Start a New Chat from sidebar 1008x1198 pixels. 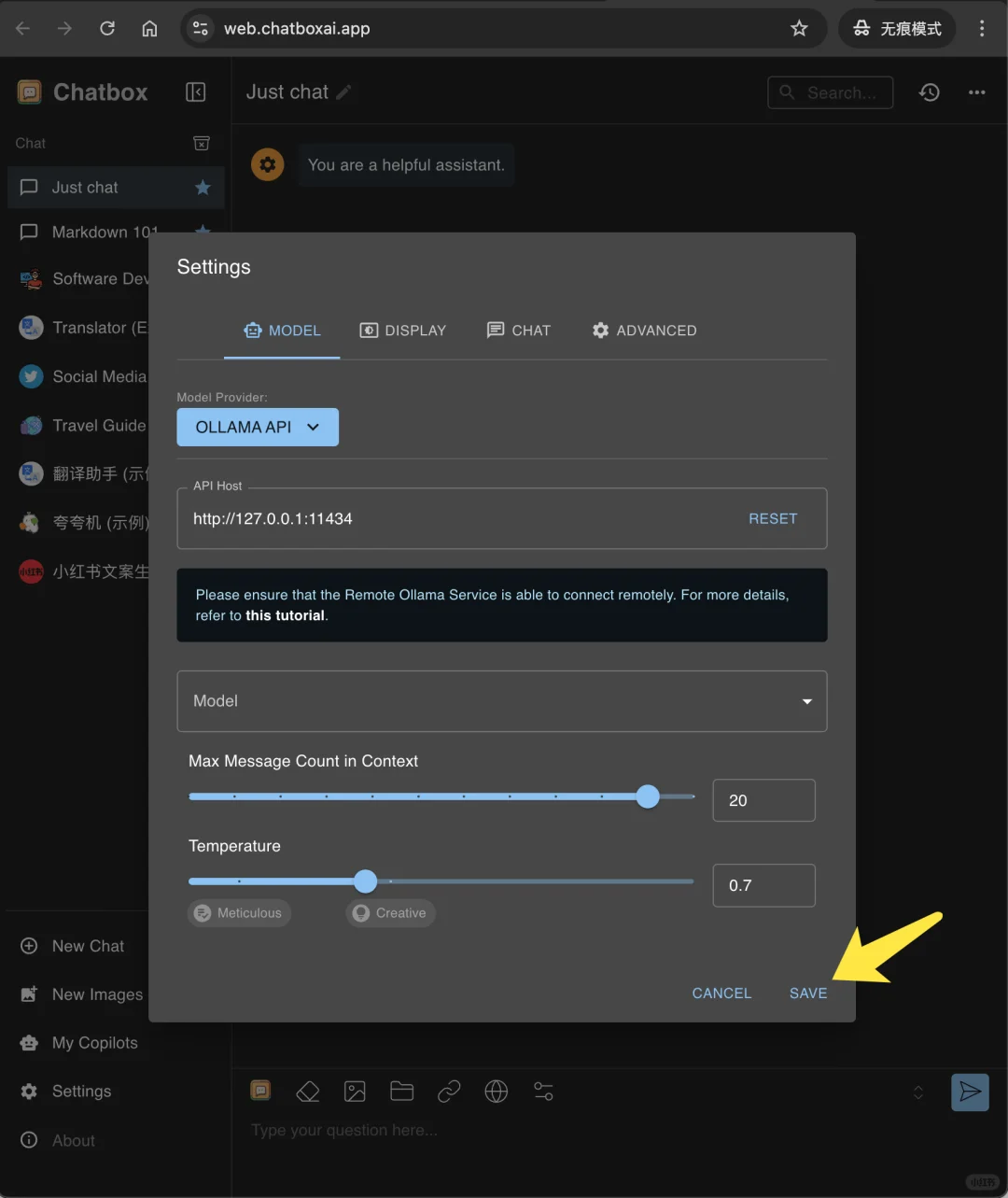coord(75,946)
